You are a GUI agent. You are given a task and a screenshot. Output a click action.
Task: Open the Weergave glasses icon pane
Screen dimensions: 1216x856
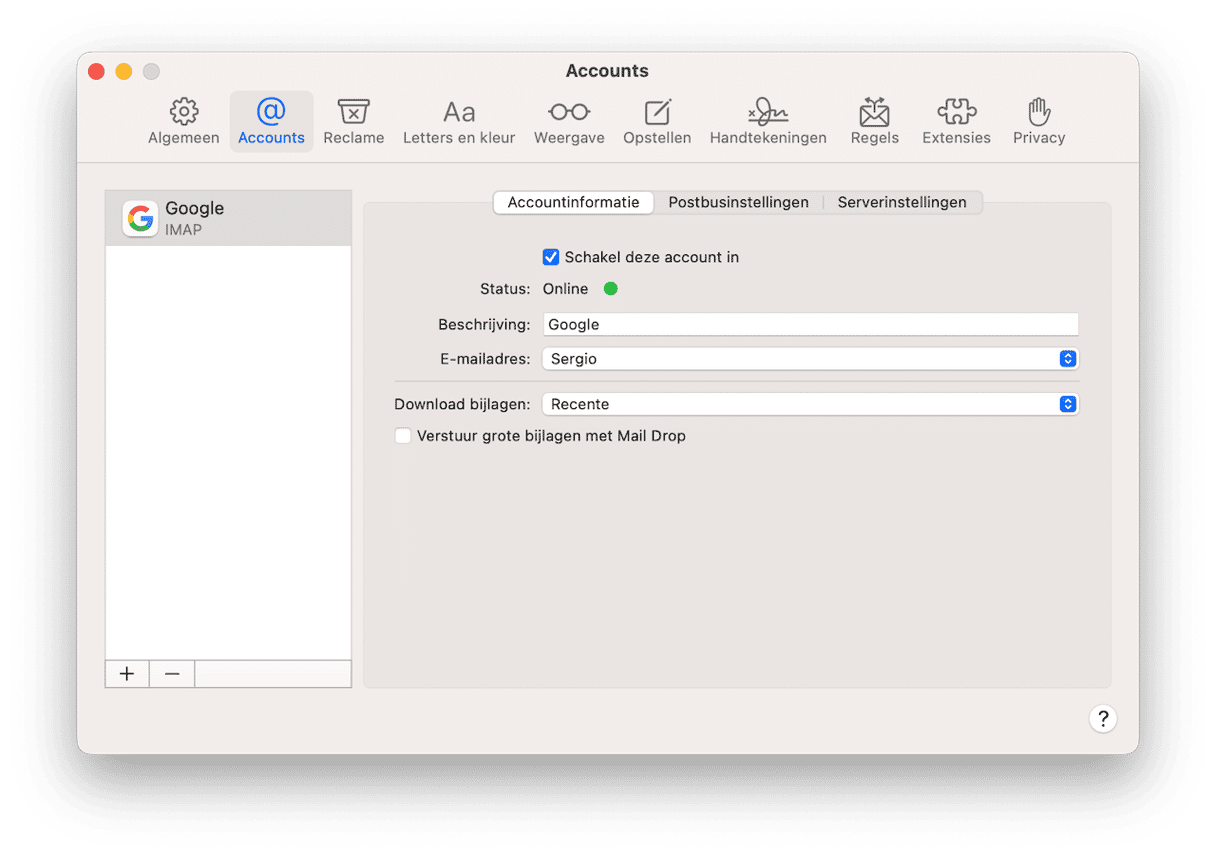pyautogui.click(x=569, y=122)
